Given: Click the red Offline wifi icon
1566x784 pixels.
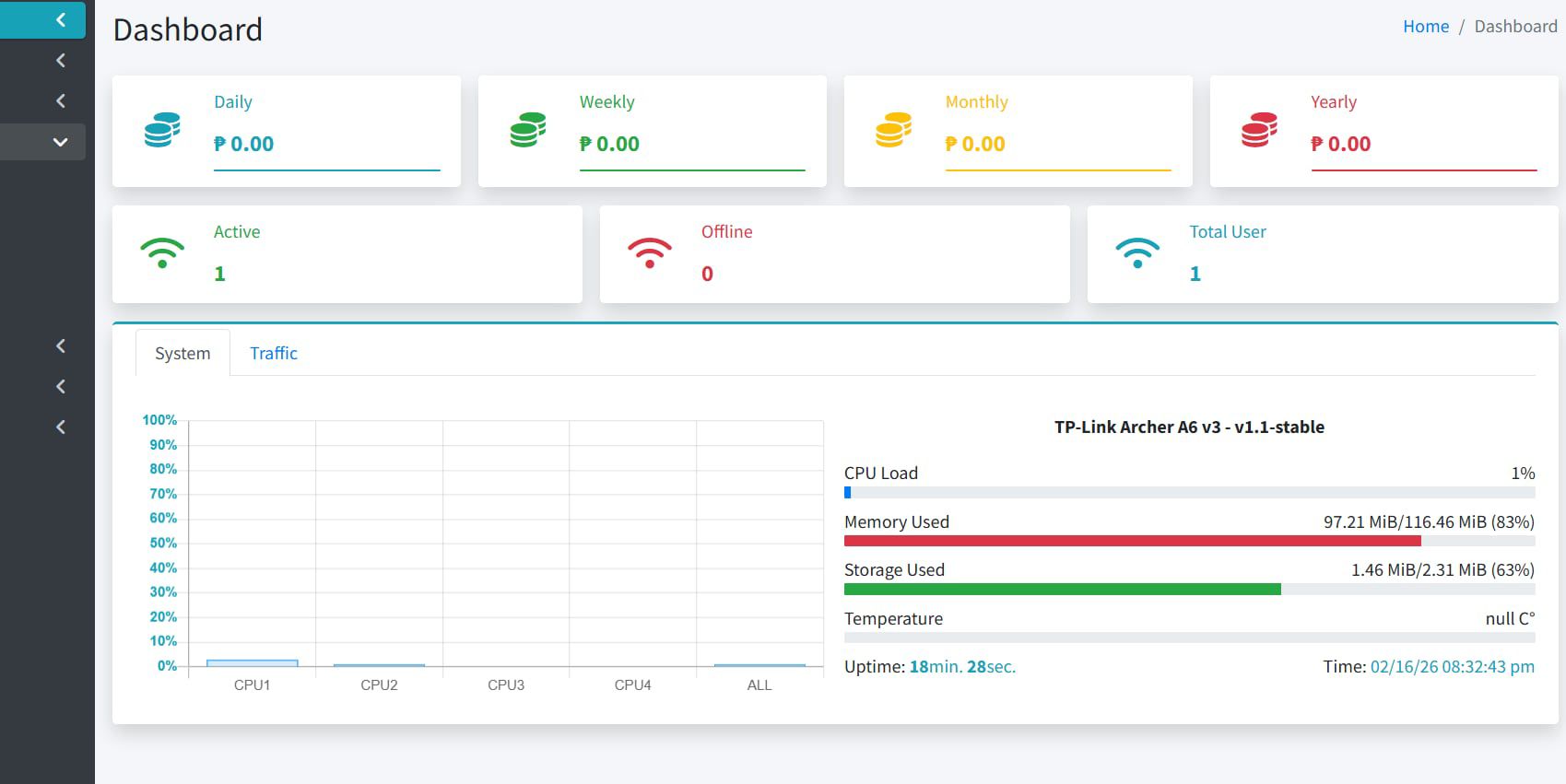Looking at the screenshot, I should pos(650,253).
